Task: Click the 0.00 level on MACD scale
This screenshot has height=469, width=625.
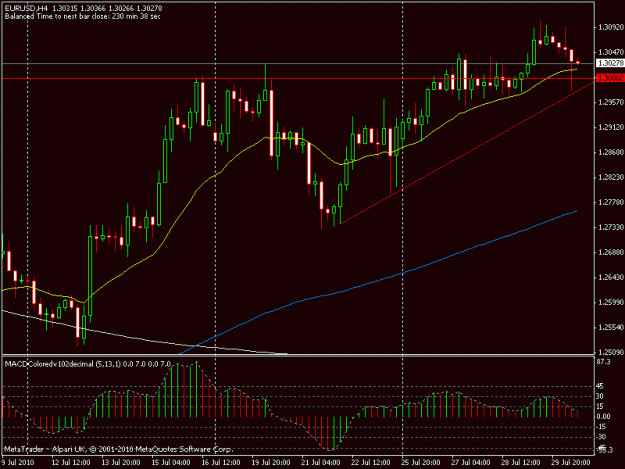Action: (x=603, y=416)
